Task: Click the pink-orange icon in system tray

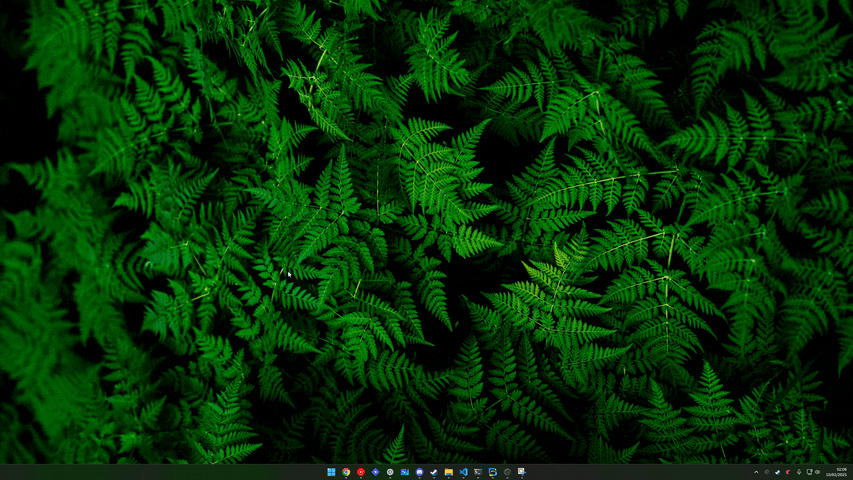Action: 788,472
